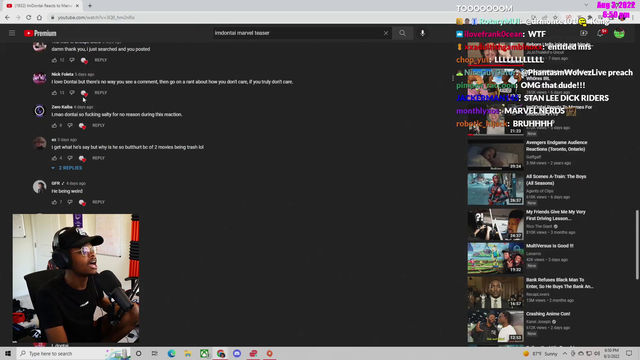Like Nick Foleta's comment
The width and height of the screenshot is (640, 360).
tap(54, 93)
